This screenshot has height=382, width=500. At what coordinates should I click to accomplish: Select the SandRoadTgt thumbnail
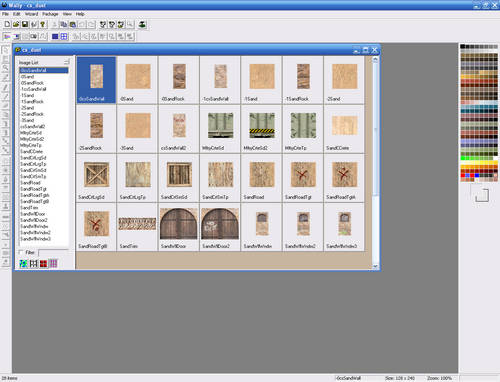303,178
